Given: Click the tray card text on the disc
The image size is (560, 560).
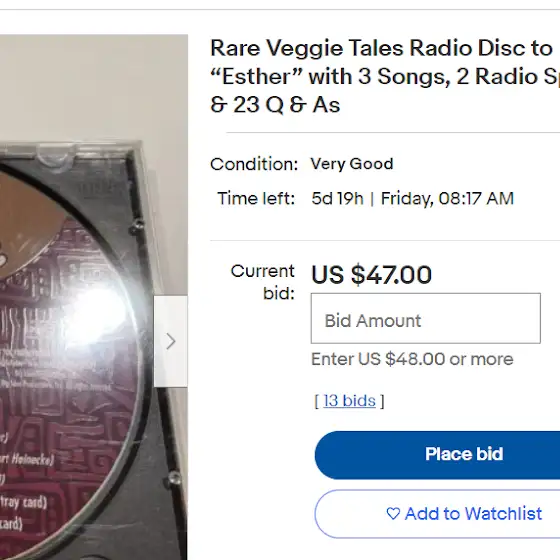Looking at the screenshot, I should pyautogui.click(x=24, y=502).
